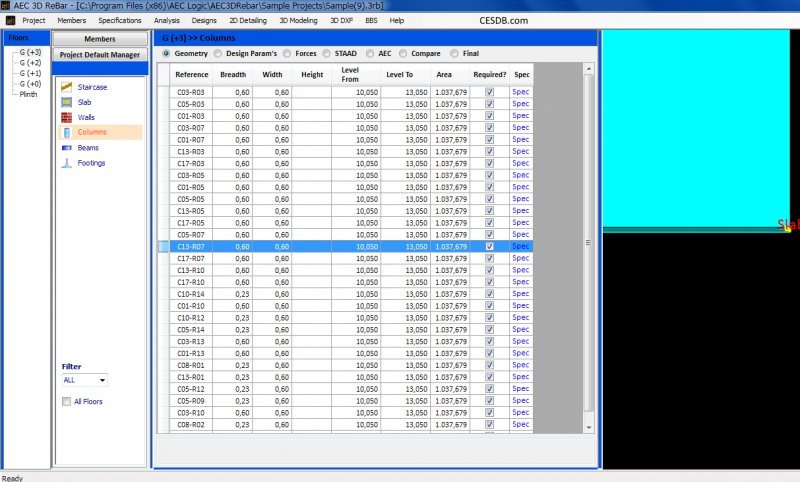The image size is (800, 482).
Task: Select the C05-R09 reference cell
Action: (x=191, y=401)
